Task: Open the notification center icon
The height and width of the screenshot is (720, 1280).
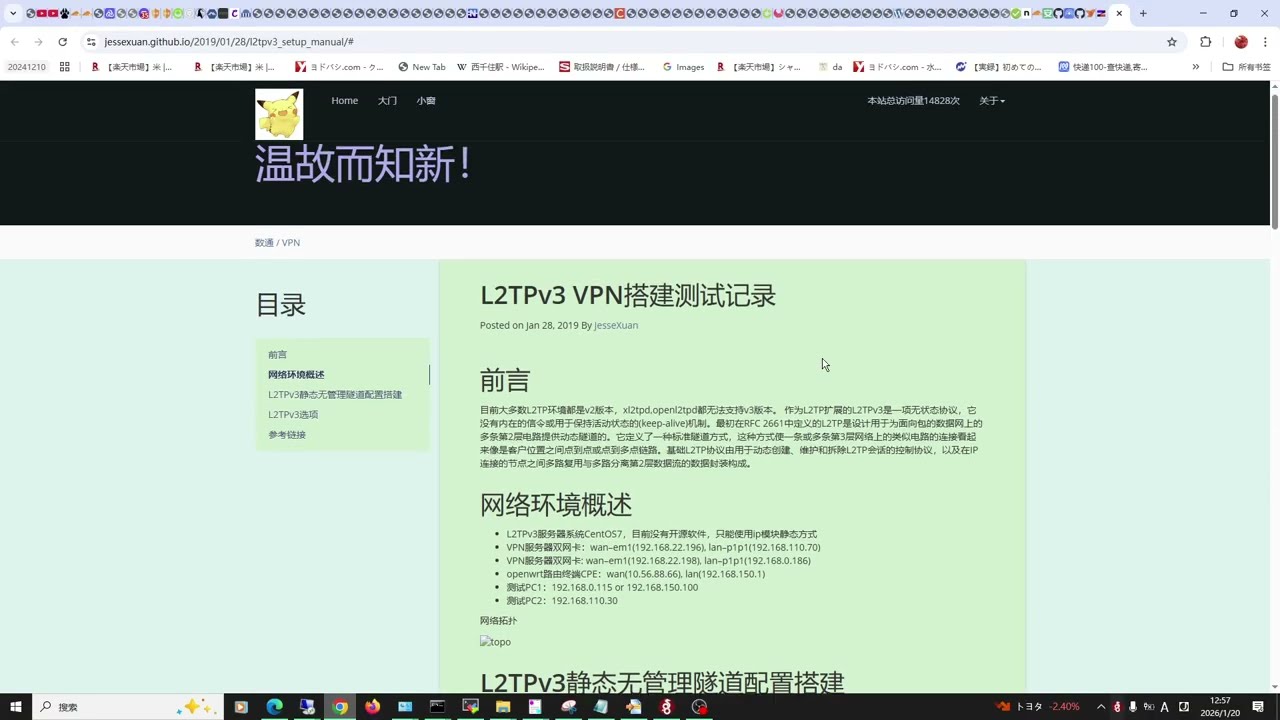Action: pyautogui.click(x=1258, y=707)
